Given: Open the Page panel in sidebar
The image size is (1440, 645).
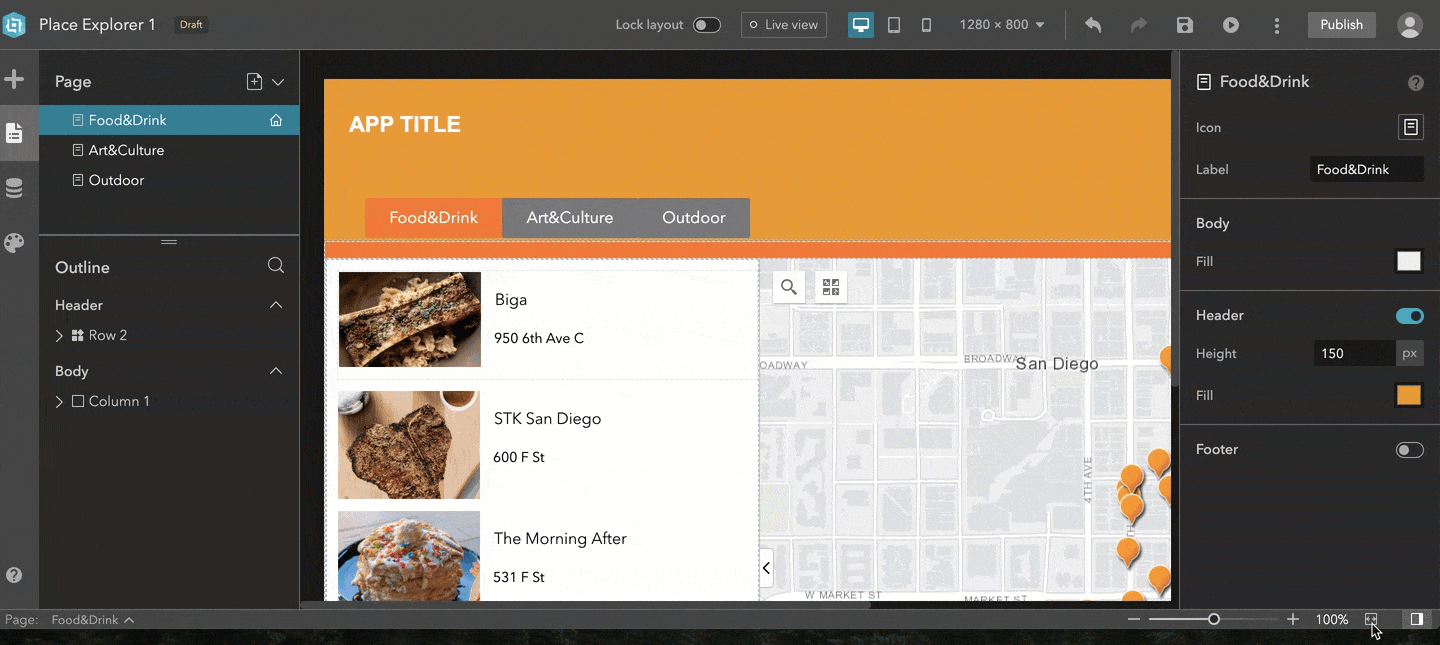Looking at the screenshot, I should [14, 133].
